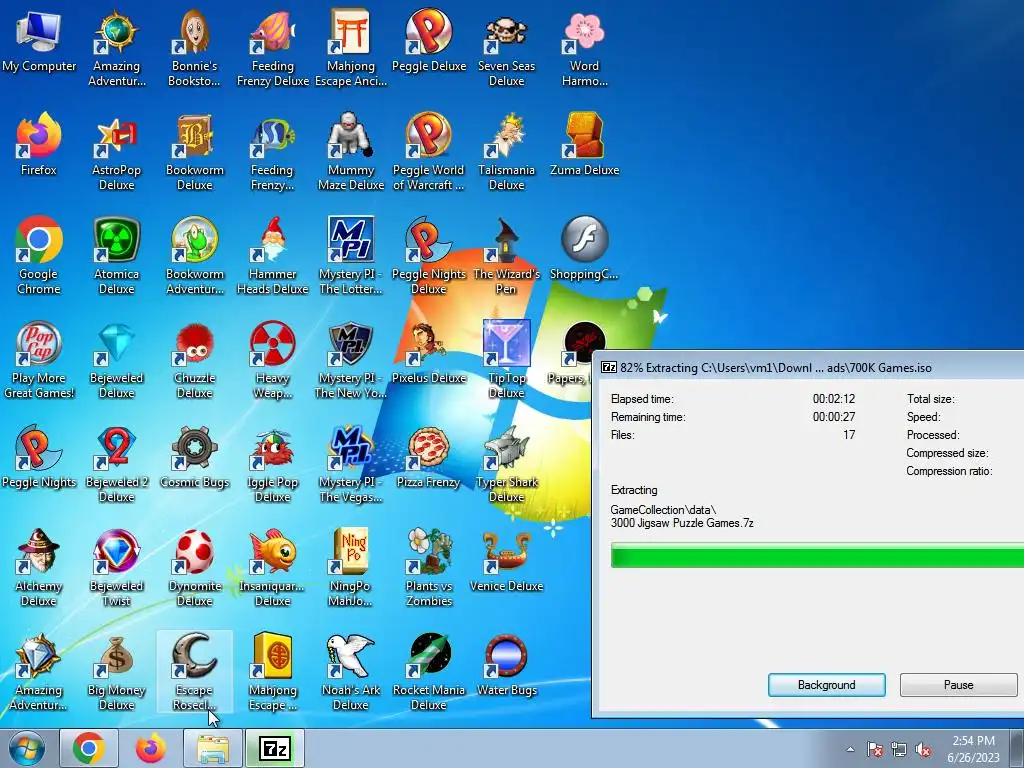The height and width of the screenshot is (768, 1024).
Task: Open Windows Explorer from the taskbar
Action: 213,748
